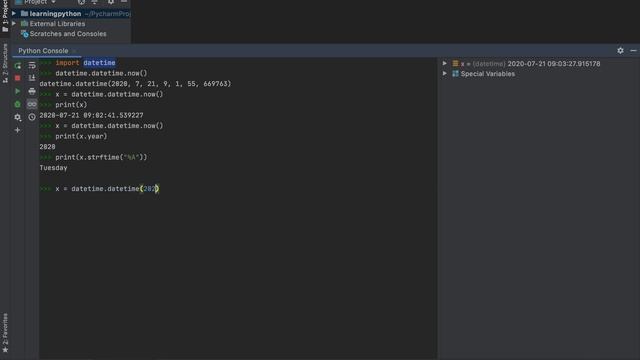Click the print(x.year) line
This screenshot has height=360, width=640.
(x=81, y=136)
